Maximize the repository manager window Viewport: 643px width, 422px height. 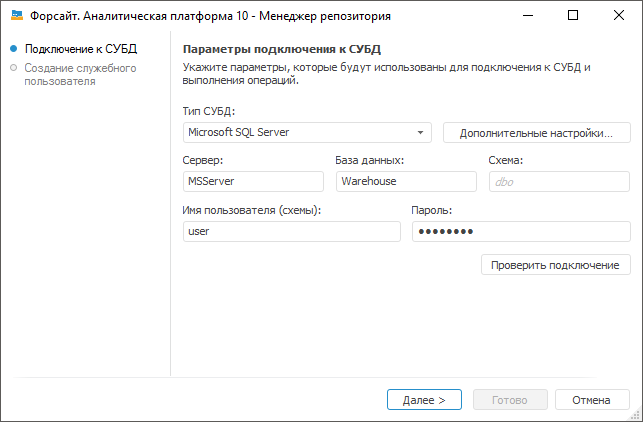[x=573, y=16]
